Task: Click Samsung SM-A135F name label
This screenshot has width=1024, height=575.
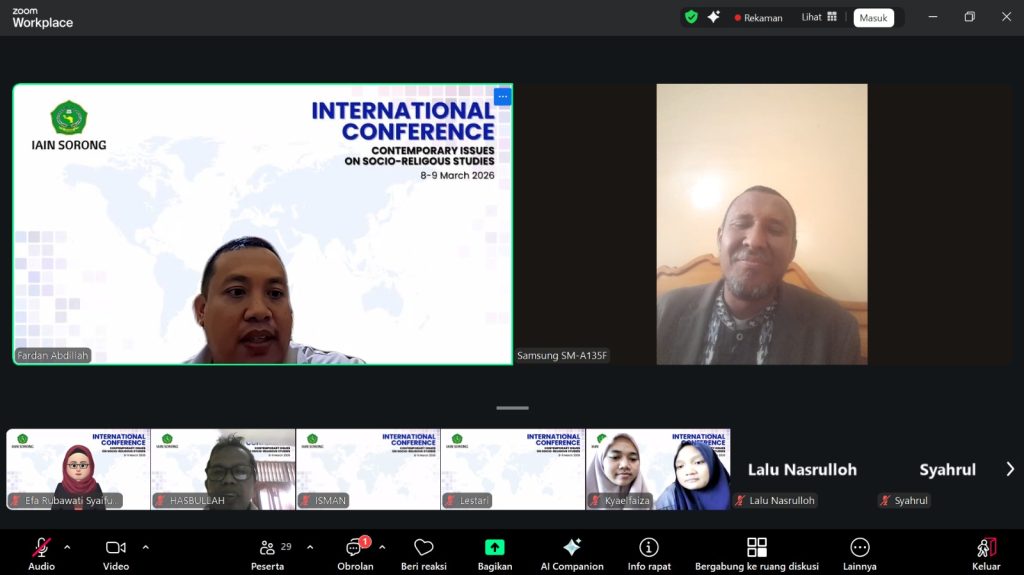Action: (562, 355)
